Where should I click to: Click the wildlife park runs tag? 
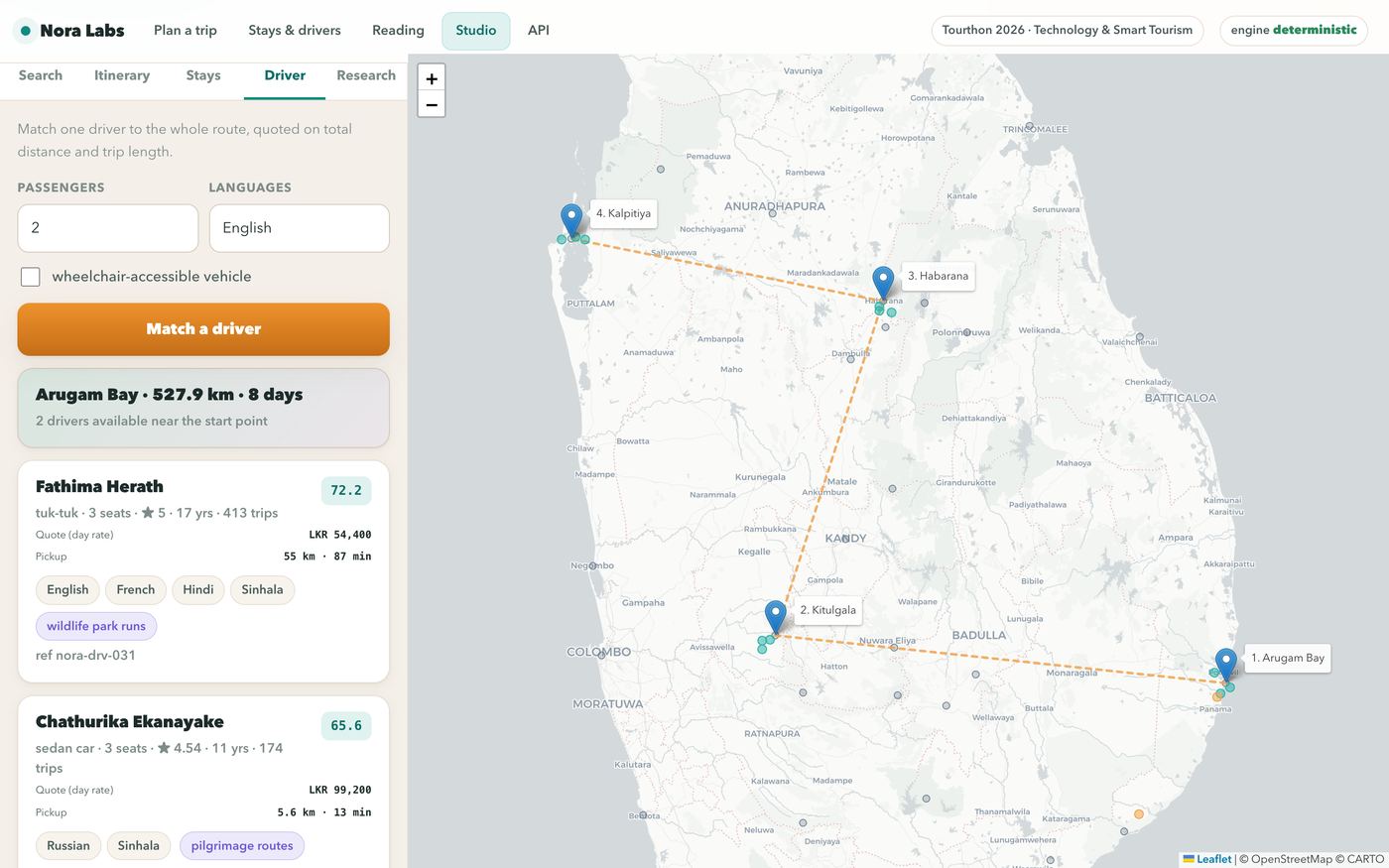pos(96,626)
